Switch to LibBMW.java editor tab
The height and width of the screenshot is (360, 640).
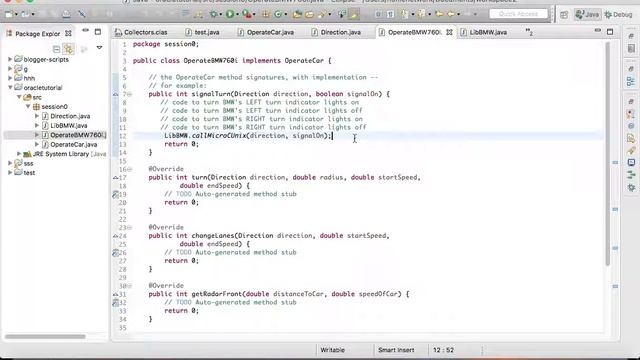pyautogui.click(x=484, y=32)
